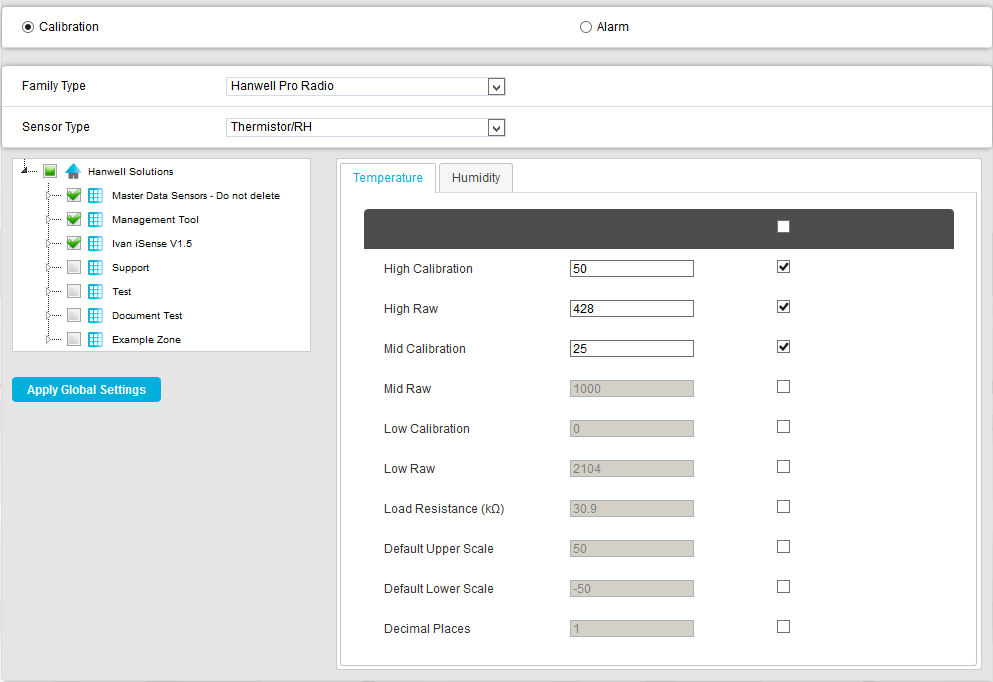Click grid icon next to Test zone

point(96,292)
